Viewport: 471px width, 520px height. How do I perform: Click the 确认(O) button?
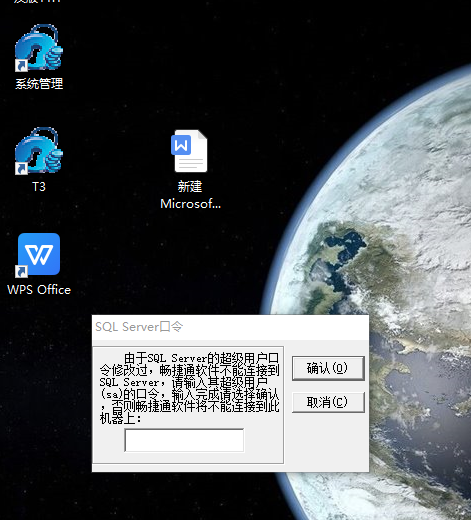point(328,368)
